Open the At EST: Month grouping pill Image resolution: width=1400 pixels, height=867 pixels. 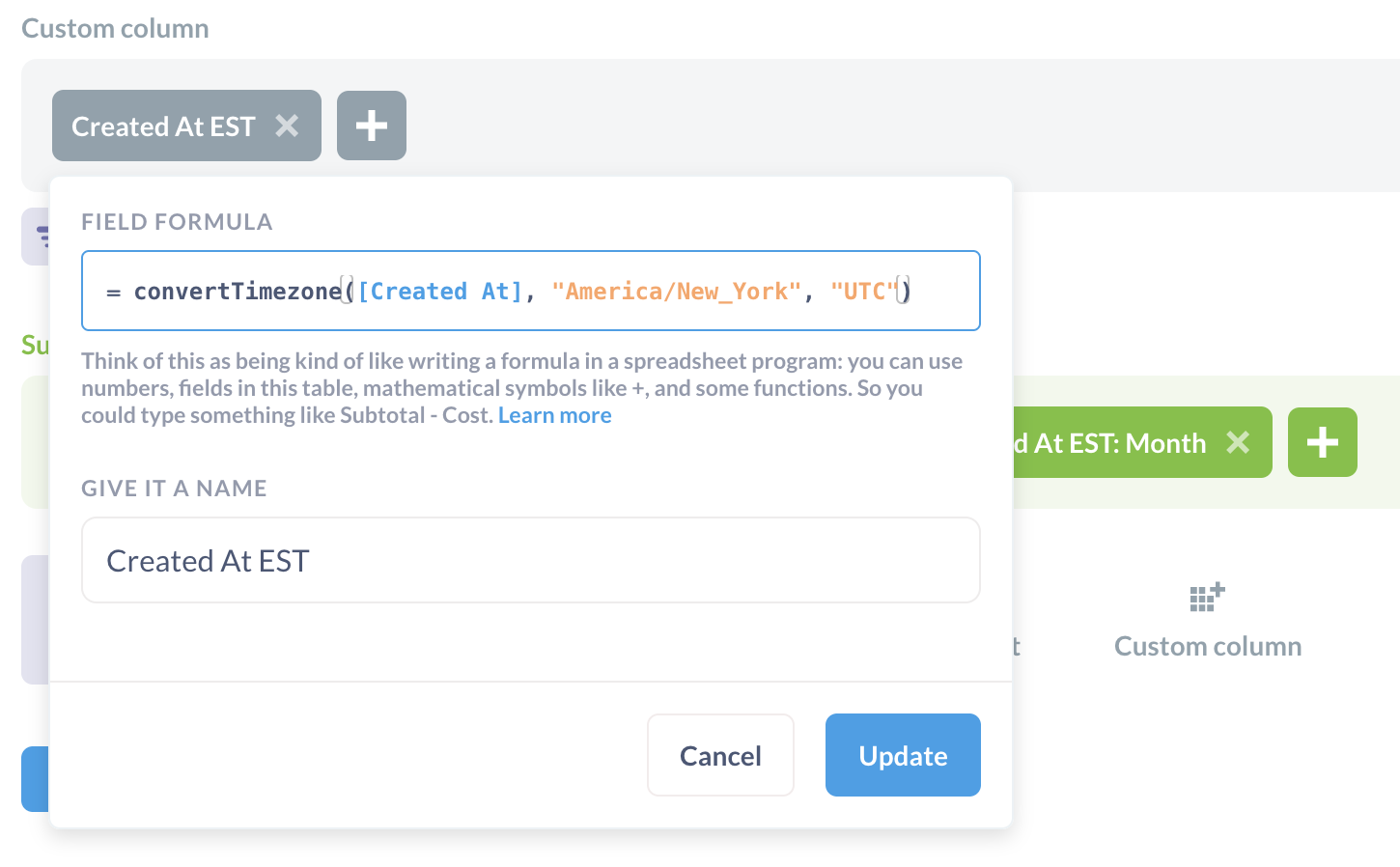click(1110, 443)
